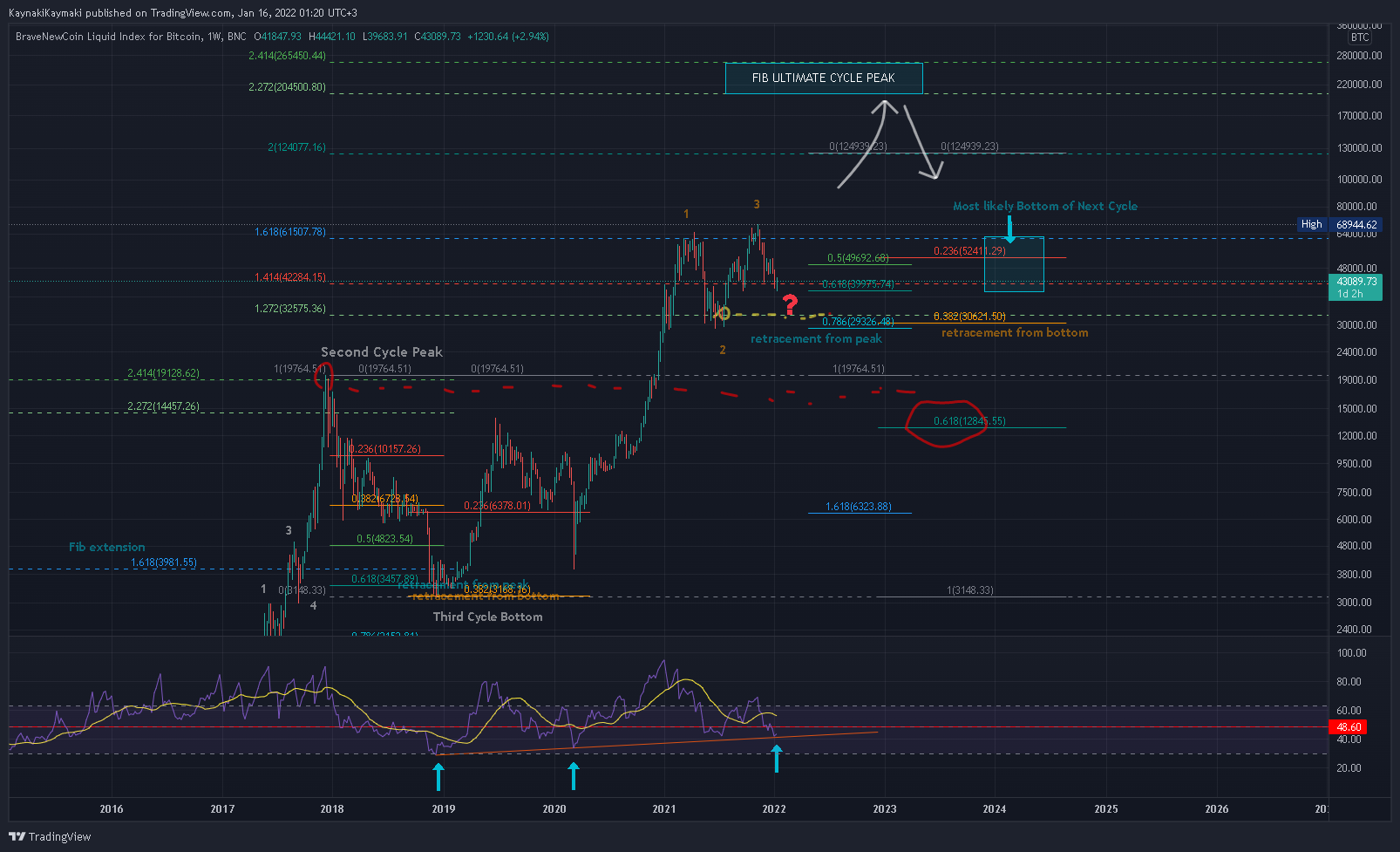
Task: Click the 220000.00 price axis label
Action: (x=1359, y=85)
